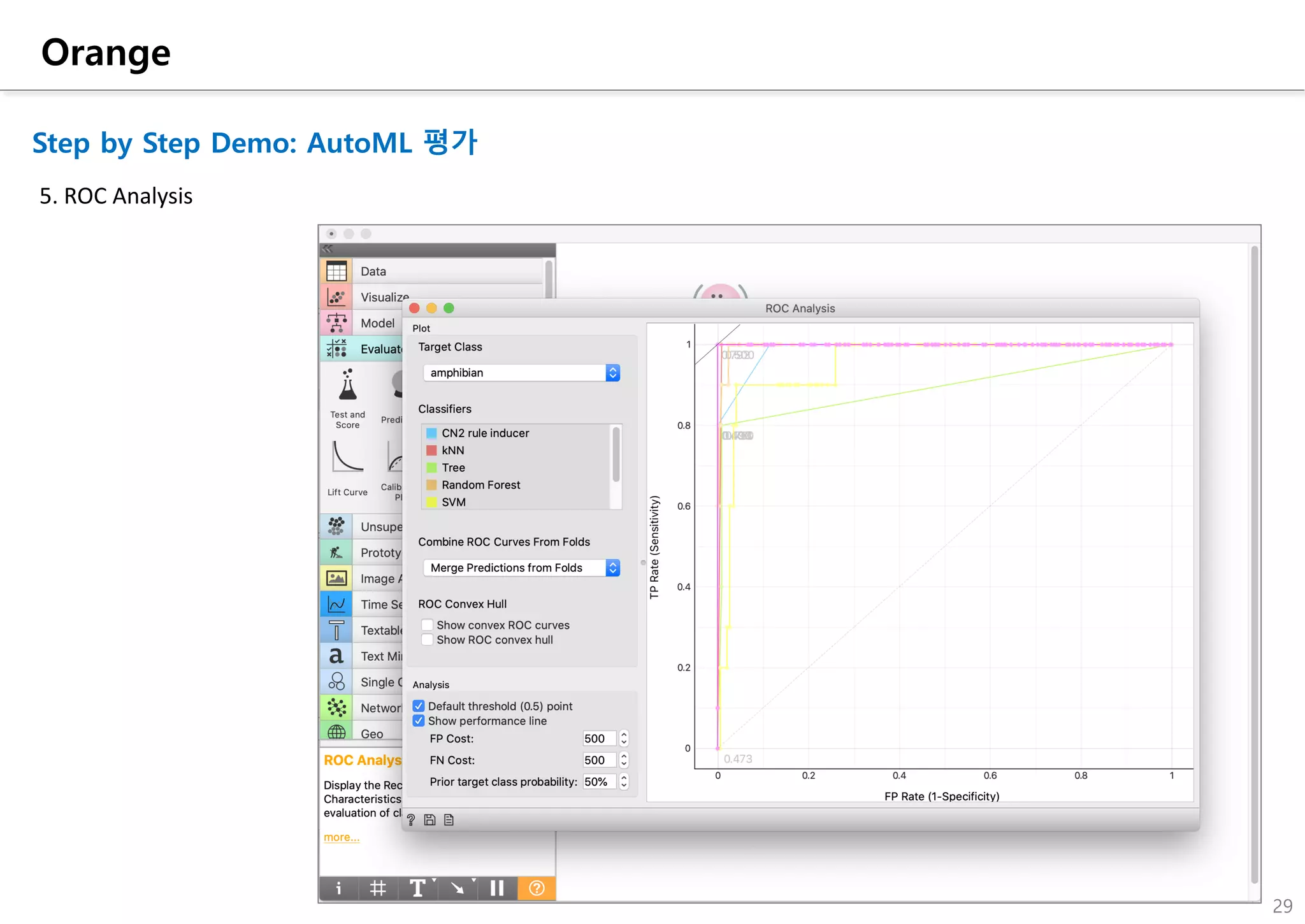Select the text annotation T tool
1305x924 pixels.
[x=417, y=888]
